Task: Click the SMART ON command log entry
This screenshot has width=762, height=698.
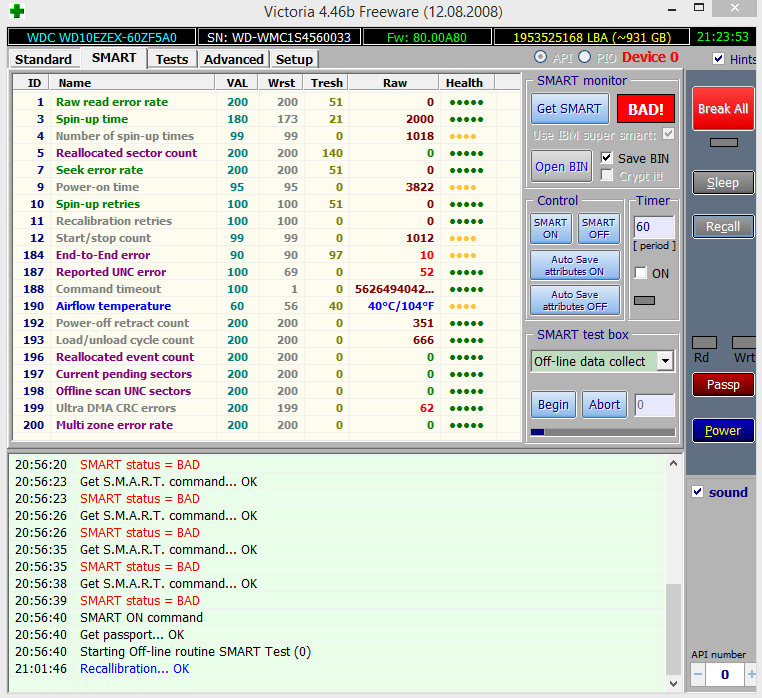Action: click(x=141, y=618)
